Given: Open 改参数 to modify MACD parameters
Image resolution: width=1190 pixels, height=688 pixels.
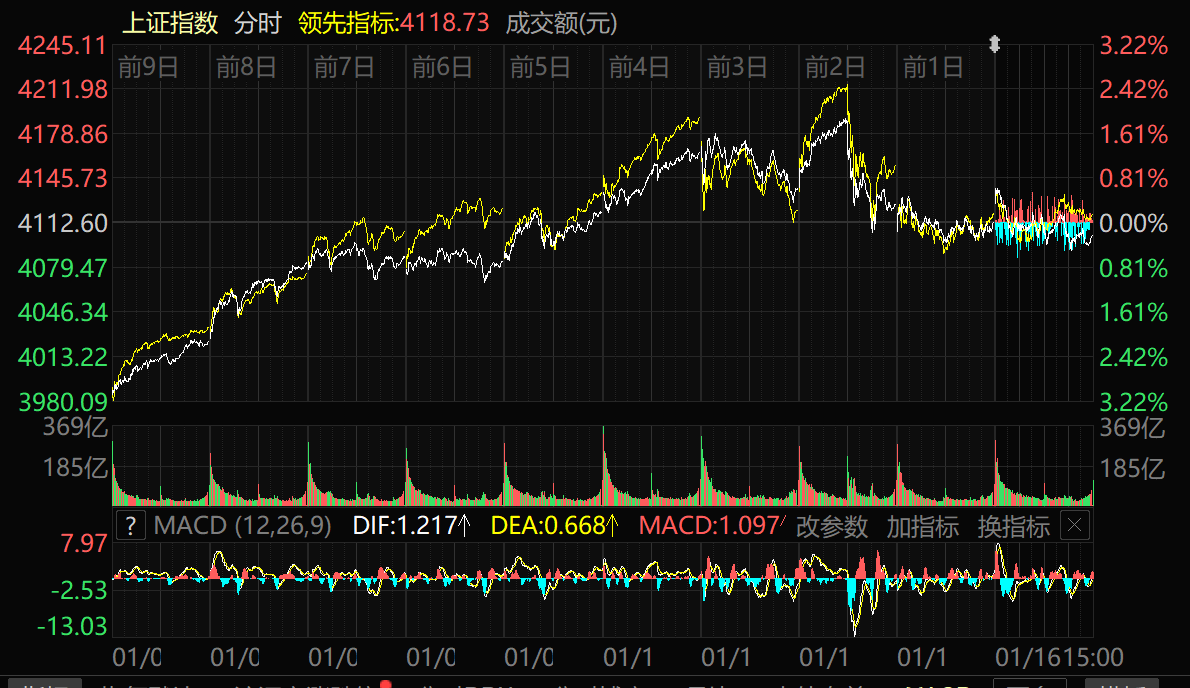Looking at the screenshot, I should (x=831, y=526).
